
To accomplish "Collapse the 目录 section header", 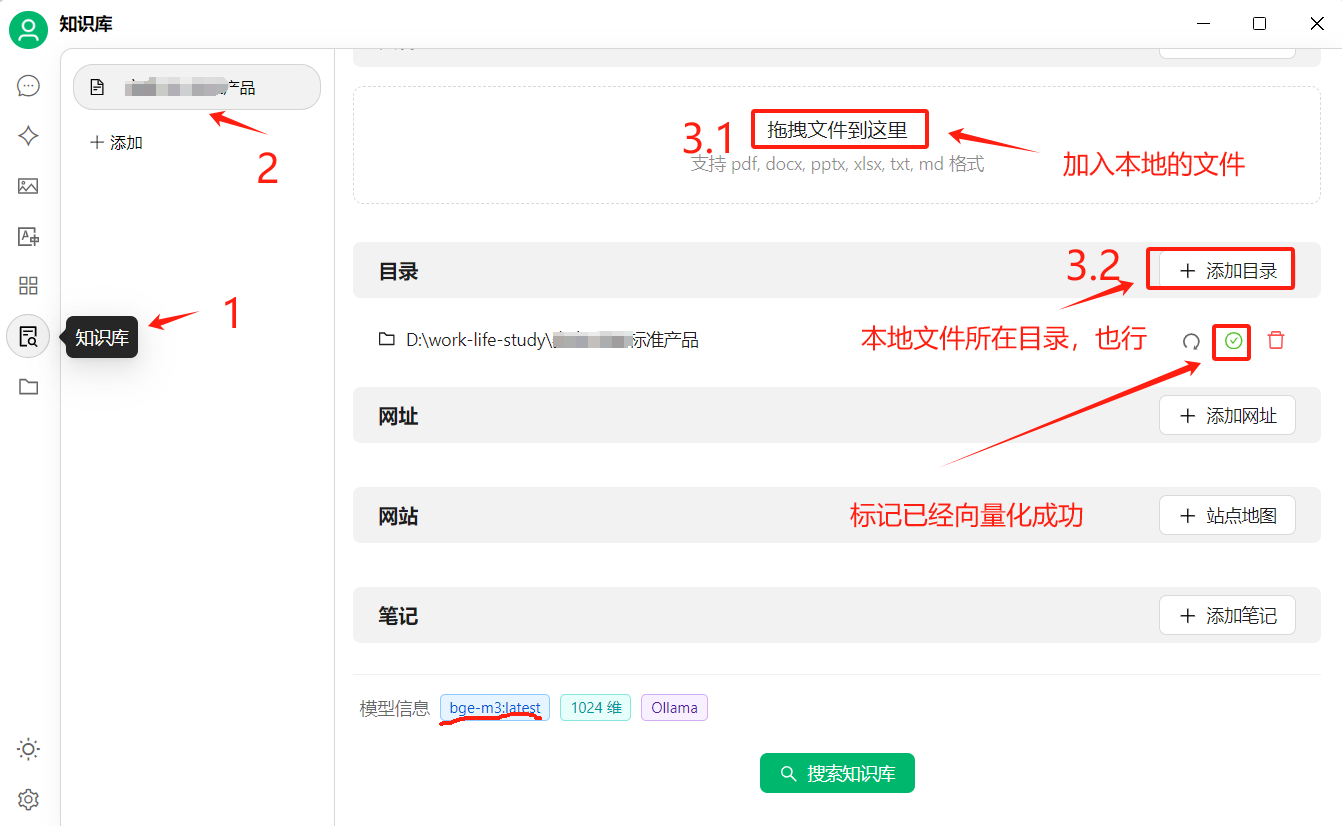I will point(837,270).
